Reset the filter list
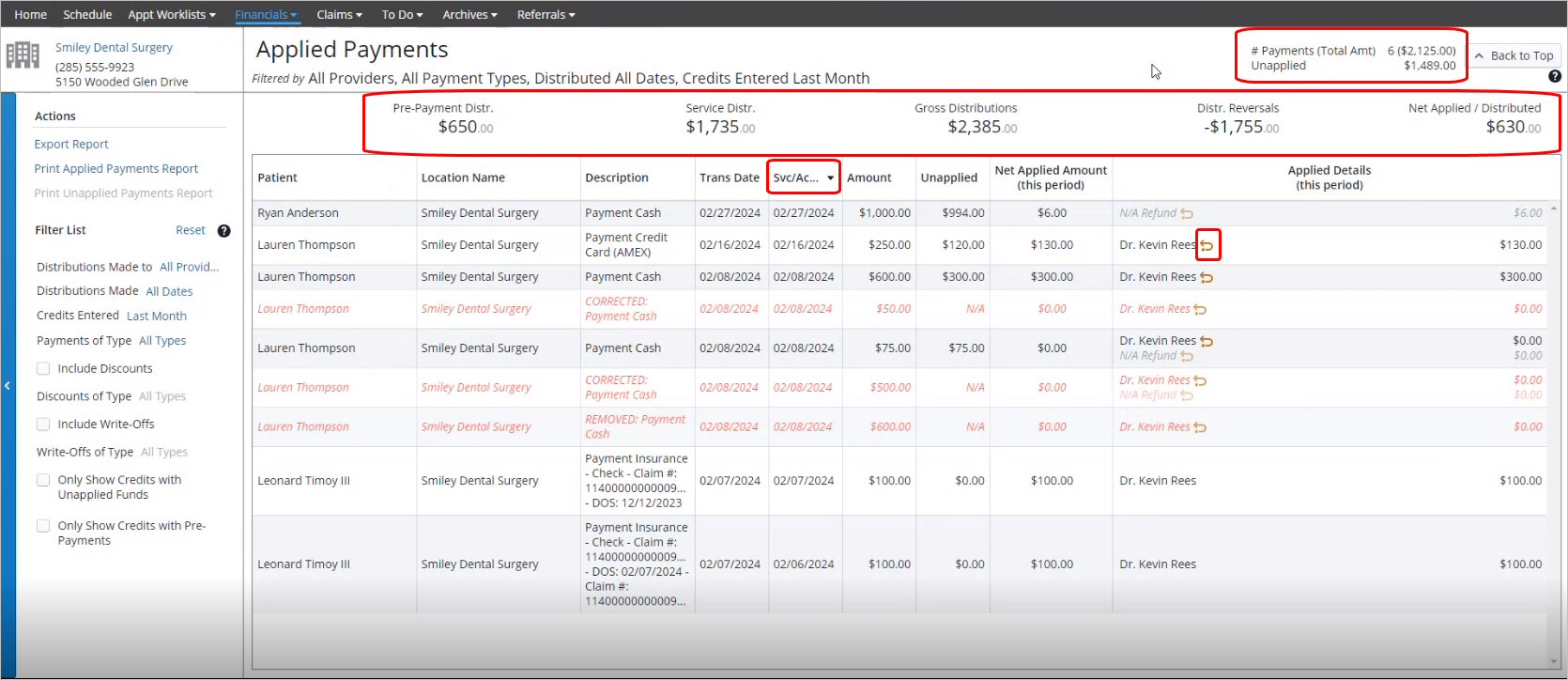The image size is (1568, 680). [190, 230]
